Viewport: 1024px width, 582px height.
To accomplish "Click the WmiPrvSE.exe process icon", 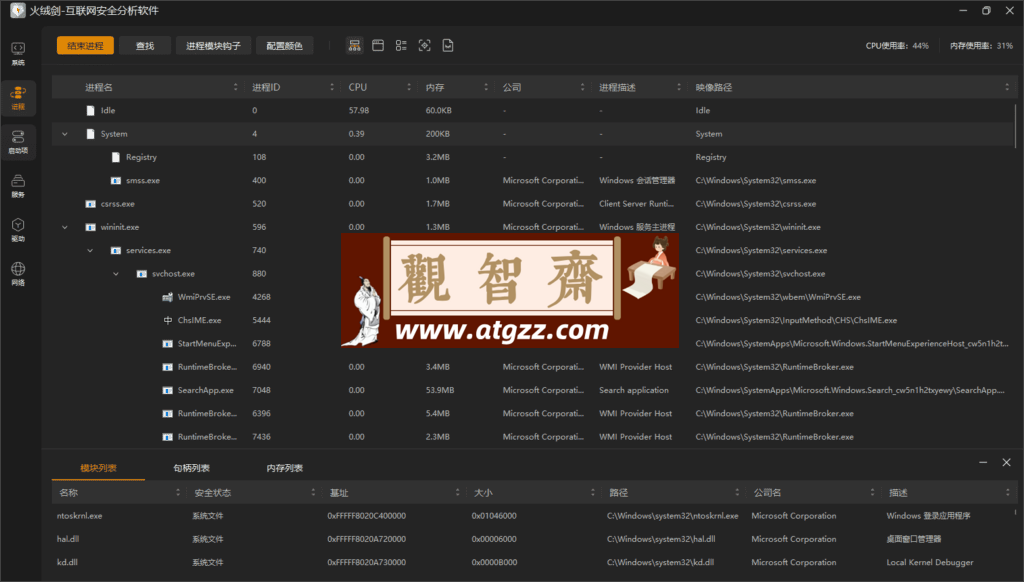I will (x=167, y=297).
